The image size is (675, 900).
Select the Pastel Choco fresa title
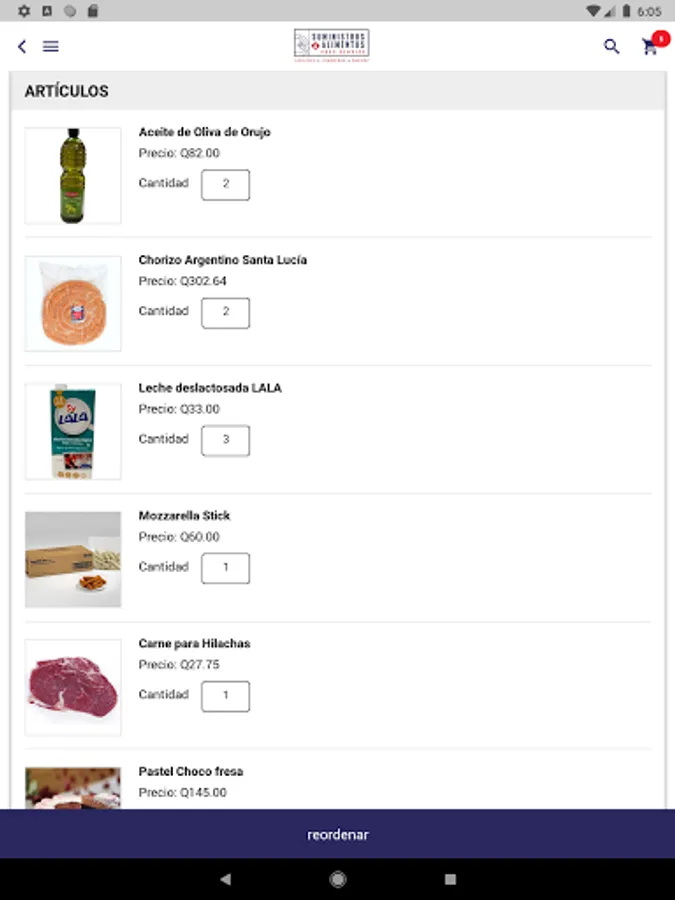pyautogui.click(x=191, y=772)
